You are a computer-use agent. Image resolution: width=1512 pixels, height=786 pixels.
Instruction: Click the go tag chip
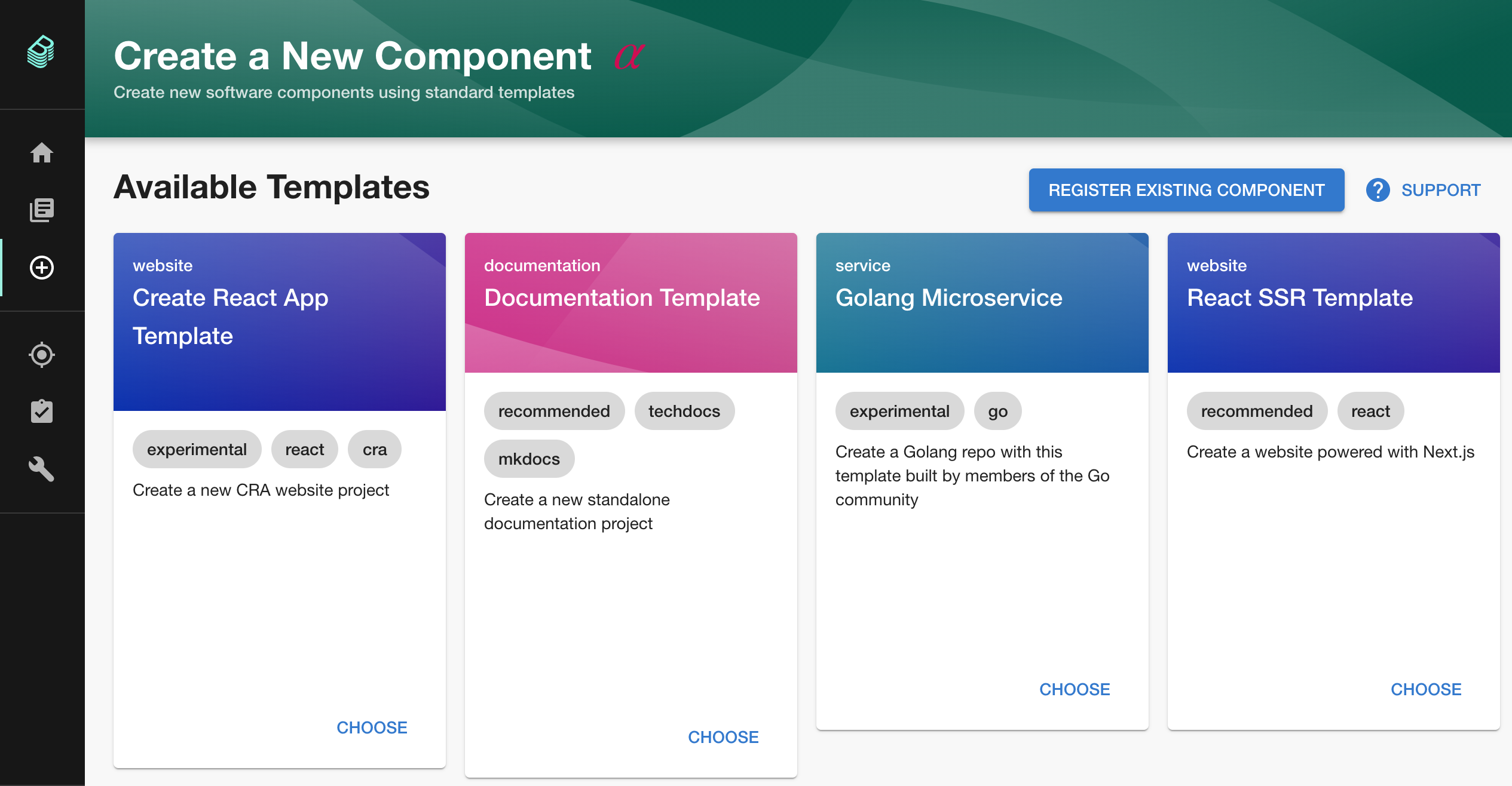click(x=997, y=411)
